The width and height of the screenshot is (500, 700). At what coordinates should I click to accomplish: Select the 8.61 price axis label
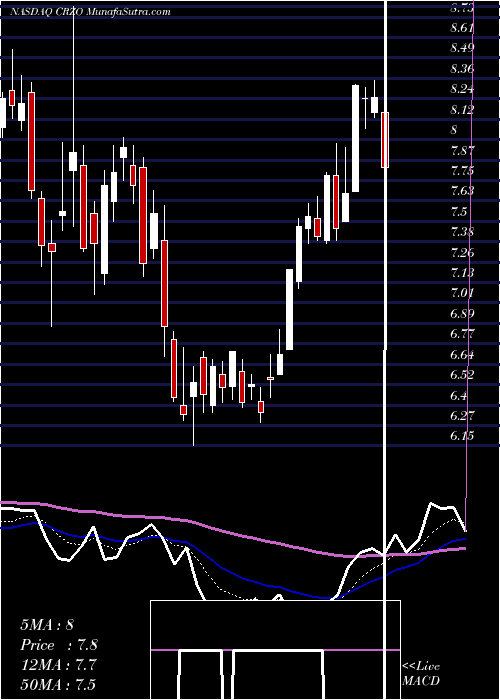pos(462,28)
